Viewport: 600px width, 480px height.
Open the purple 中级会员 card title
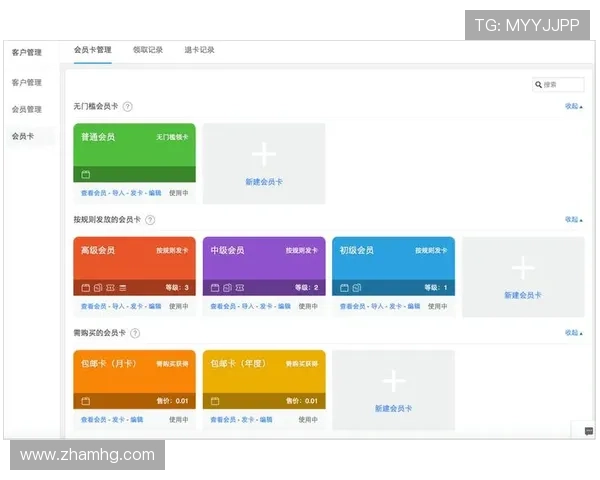click(x=227, y=250)
